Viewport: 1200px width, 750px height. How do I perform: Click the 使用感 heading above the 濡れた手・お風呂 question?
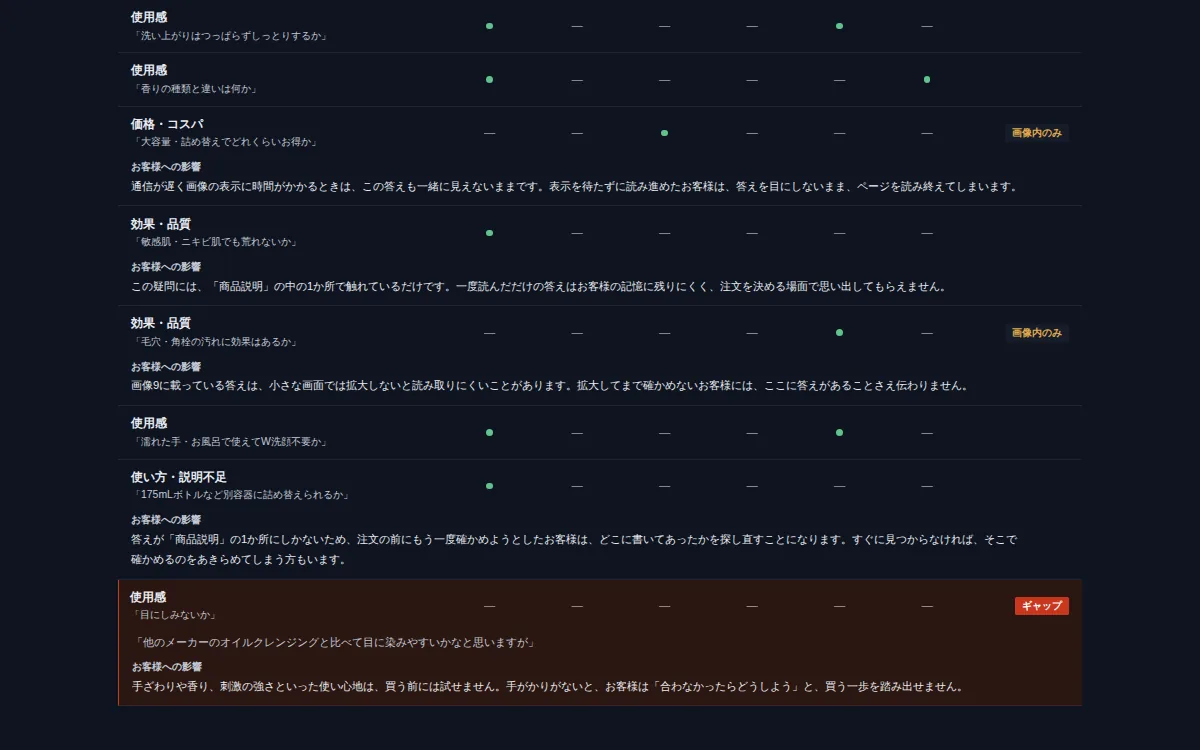pyautogui.click(x=149, y=424)
